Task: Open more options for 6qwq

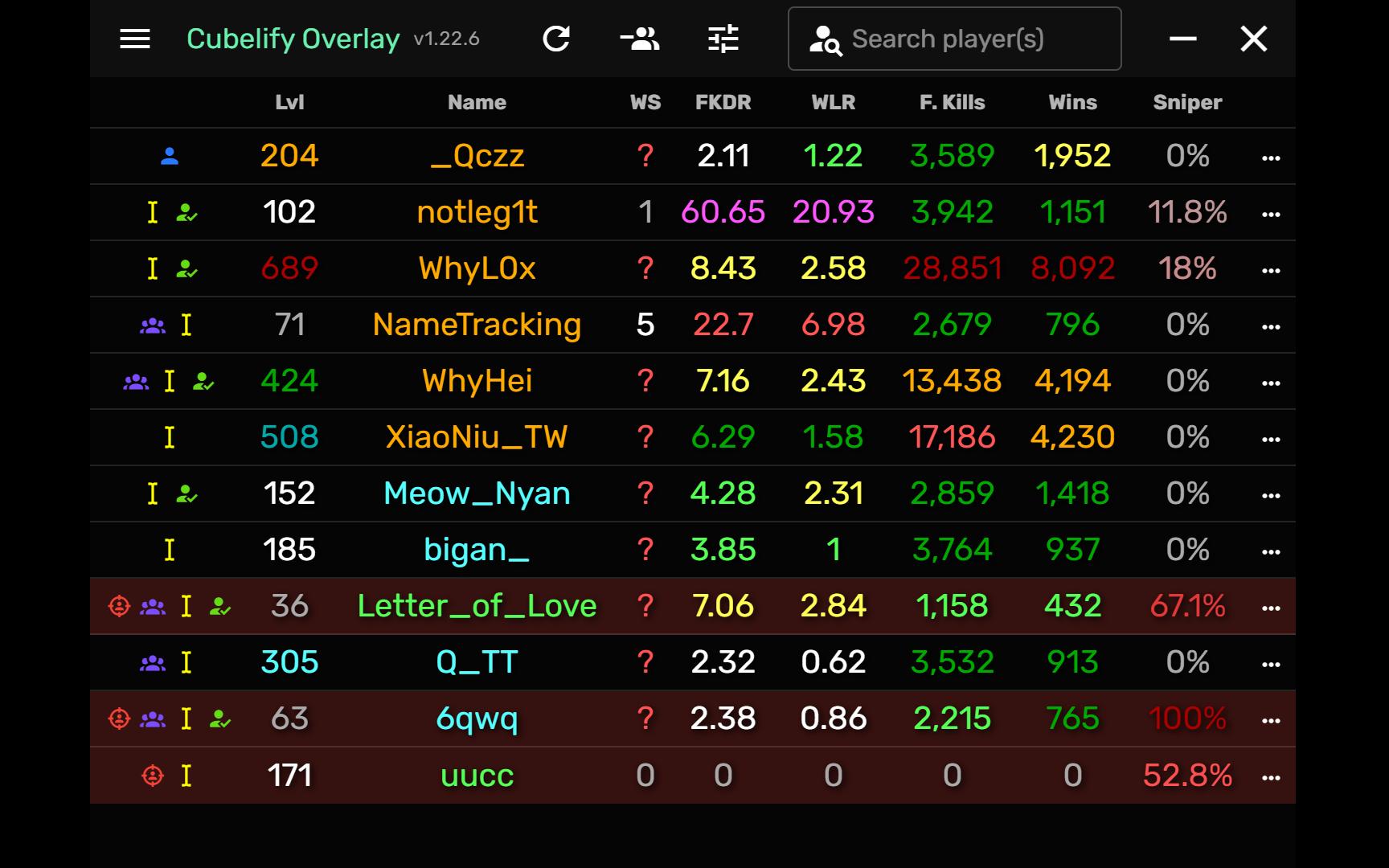Action: (x=1271, y=721)
